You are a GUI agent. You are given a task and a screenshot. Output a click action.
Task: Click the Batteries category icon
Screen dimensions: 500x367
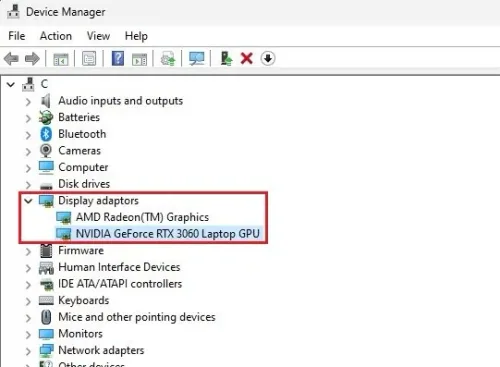click(46, 117)
